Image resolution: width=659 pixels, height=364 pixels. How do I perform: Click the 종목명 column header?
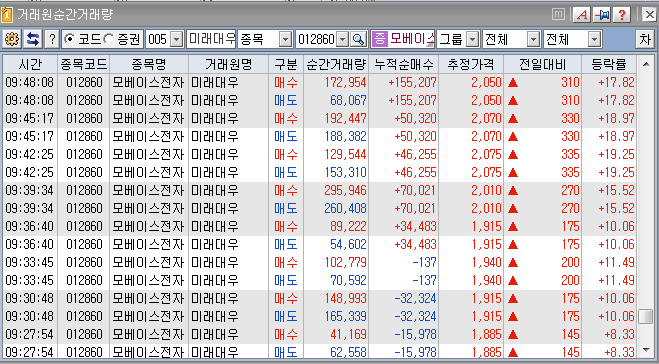pyautogui.click(x=149, y=64)
